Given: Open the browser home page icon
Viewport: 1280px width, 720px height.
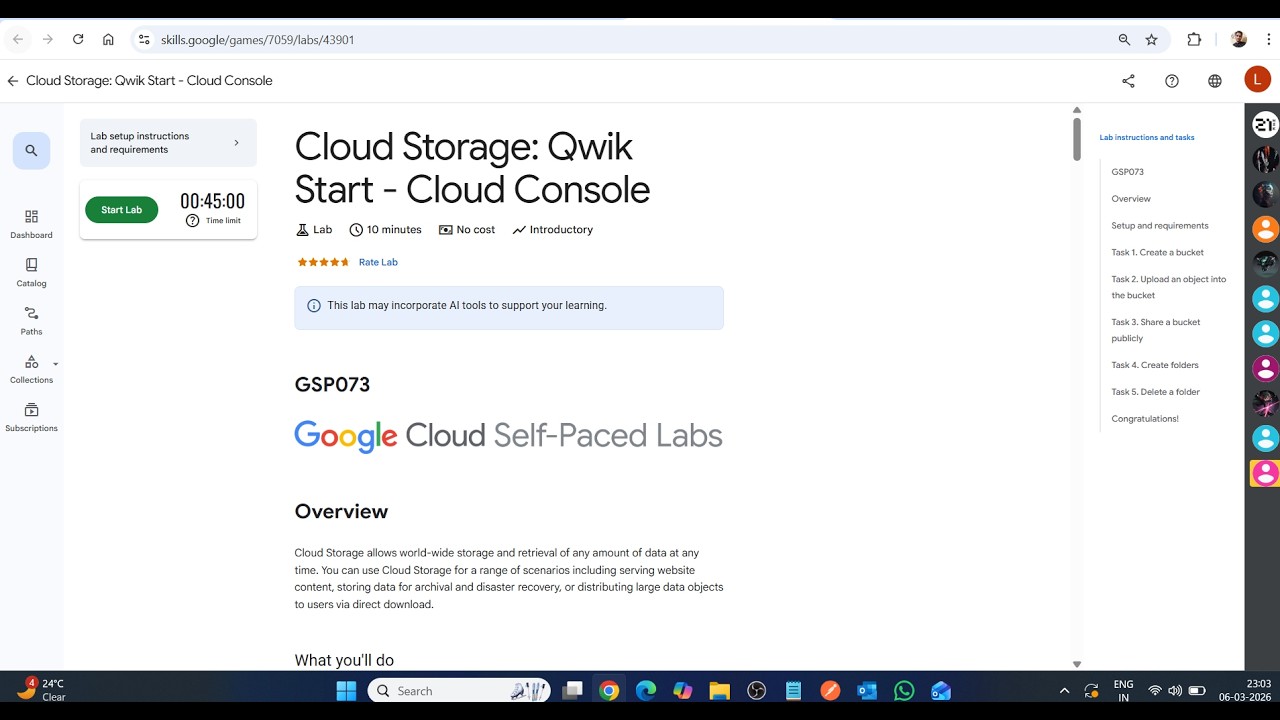Looking at the screenshot, I should (108, 40).
